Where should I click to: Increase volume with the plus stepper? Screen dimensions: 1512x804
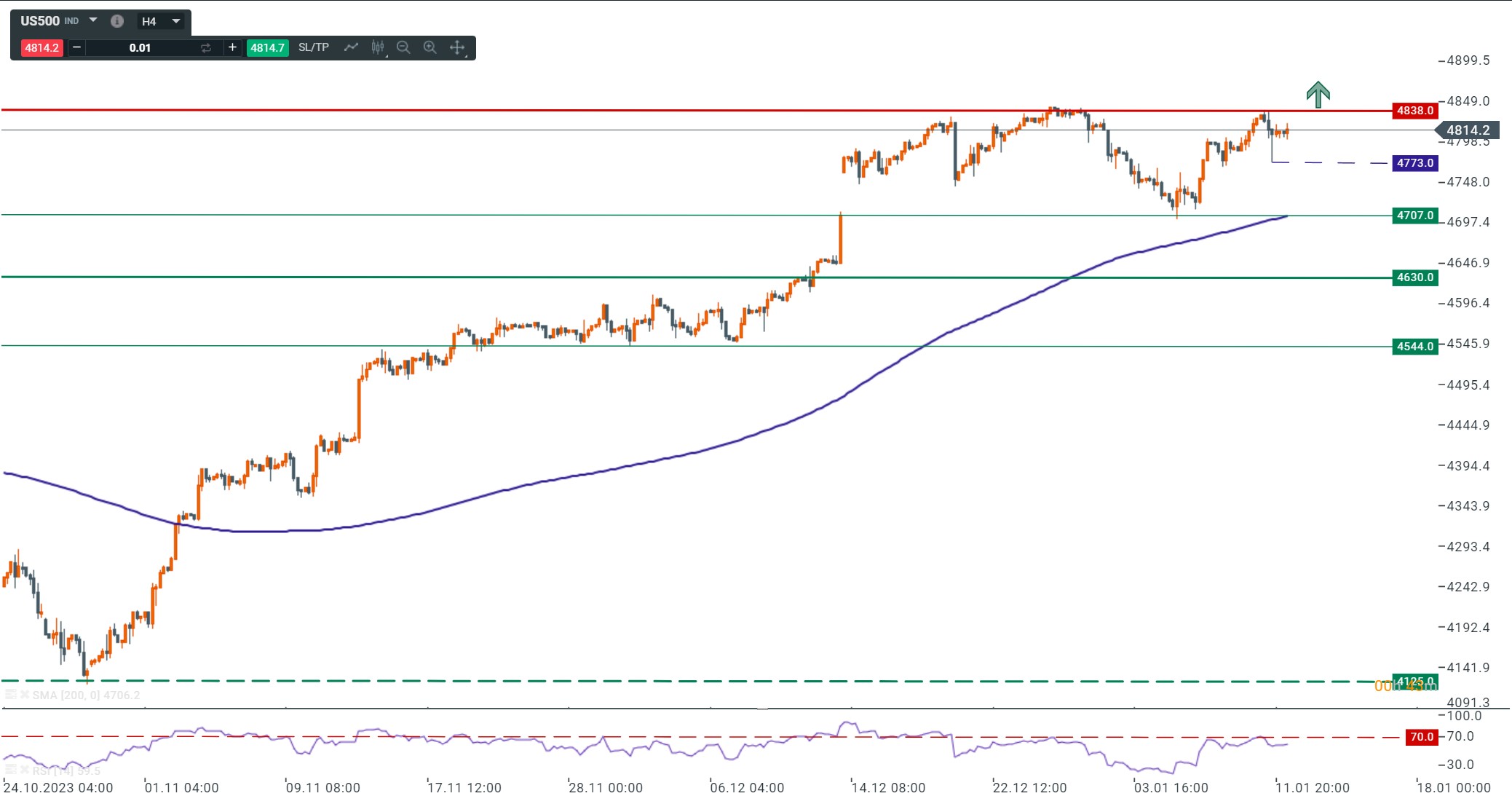(231, 47)
